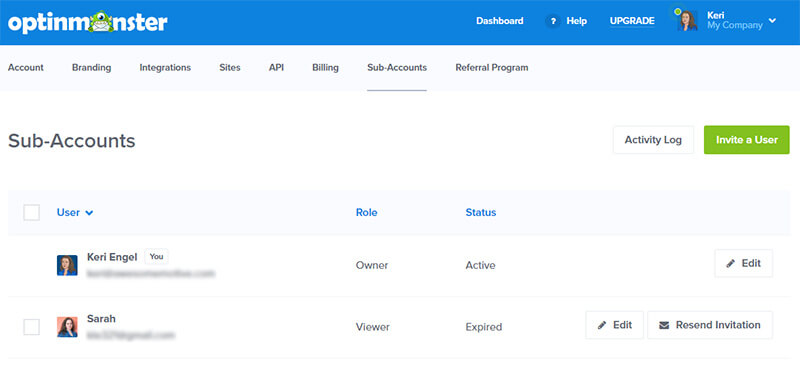800x373 pixels.
Task: Click Sarah's profile picture
Action: click(x=67, y=327)
